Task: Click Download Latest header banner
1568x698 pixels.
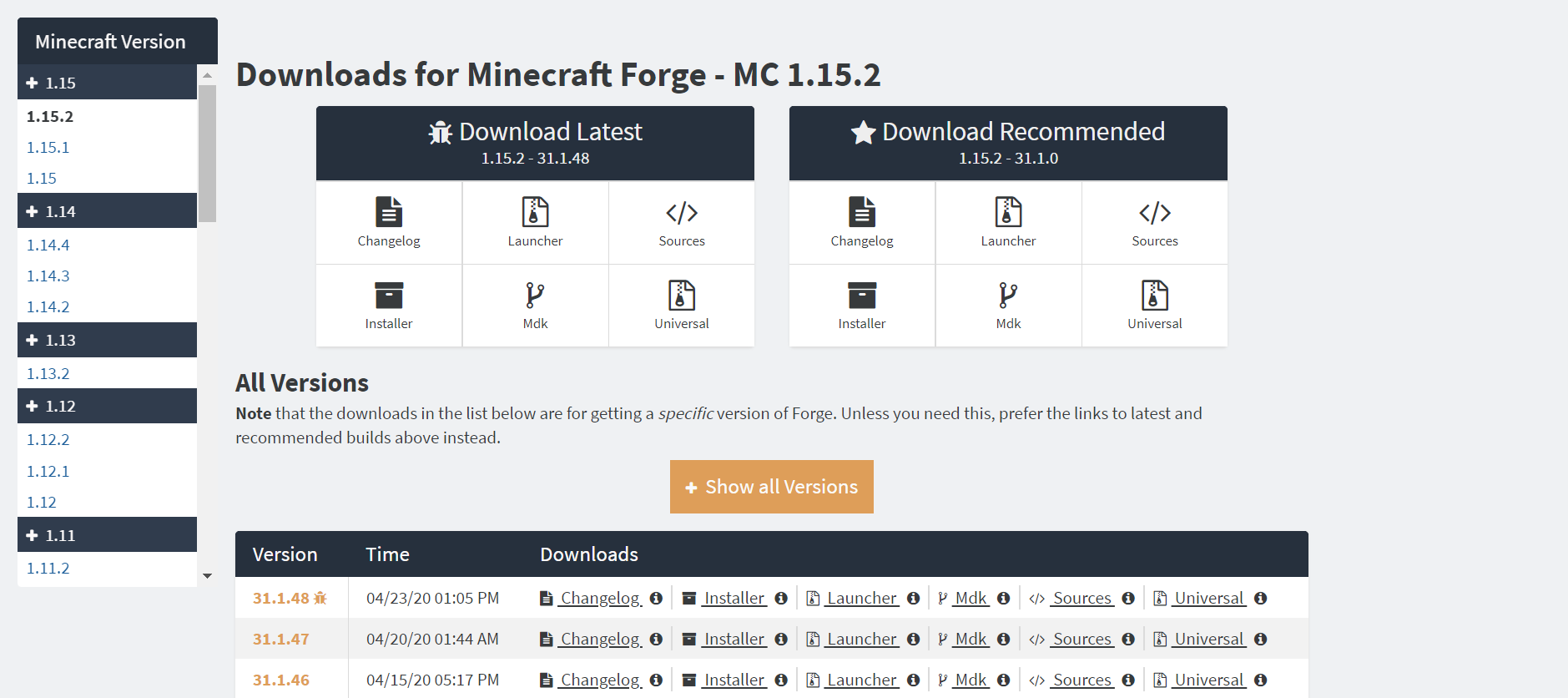Action: [x=535, y=143]
